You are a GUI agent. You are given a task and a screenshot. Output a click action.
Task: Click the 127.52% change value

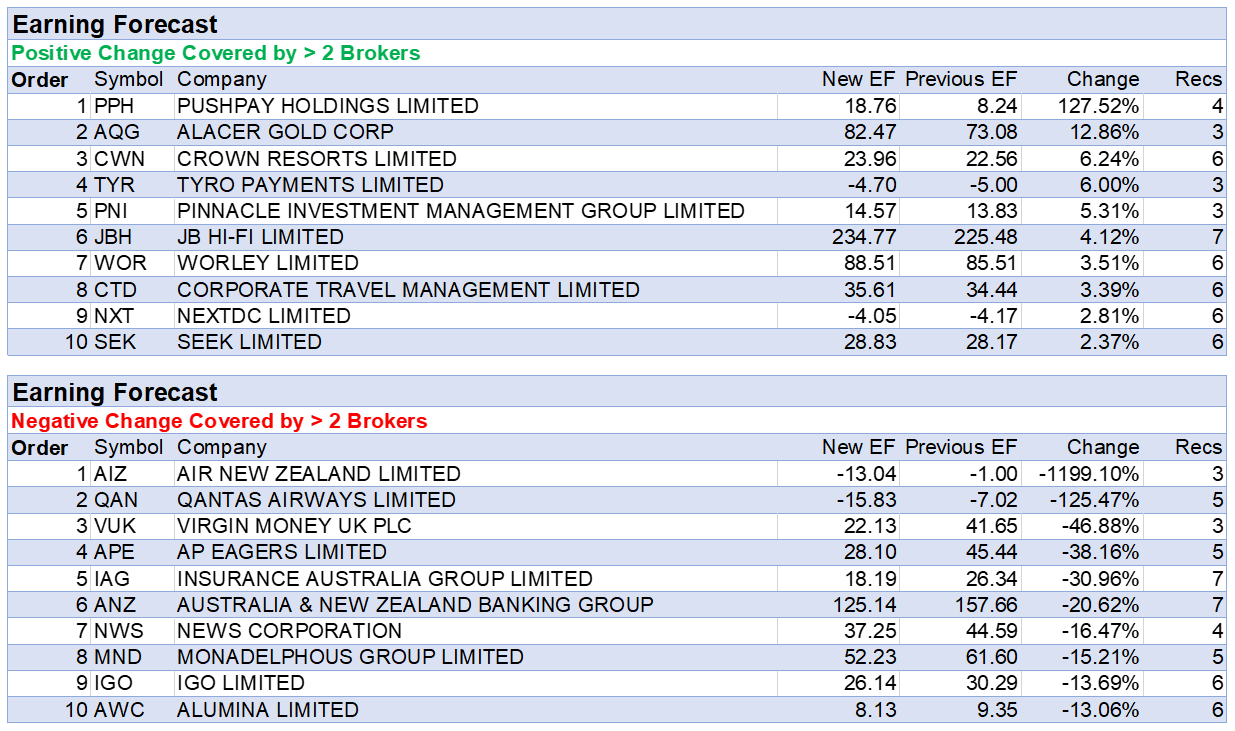[x=1099, y=106]
